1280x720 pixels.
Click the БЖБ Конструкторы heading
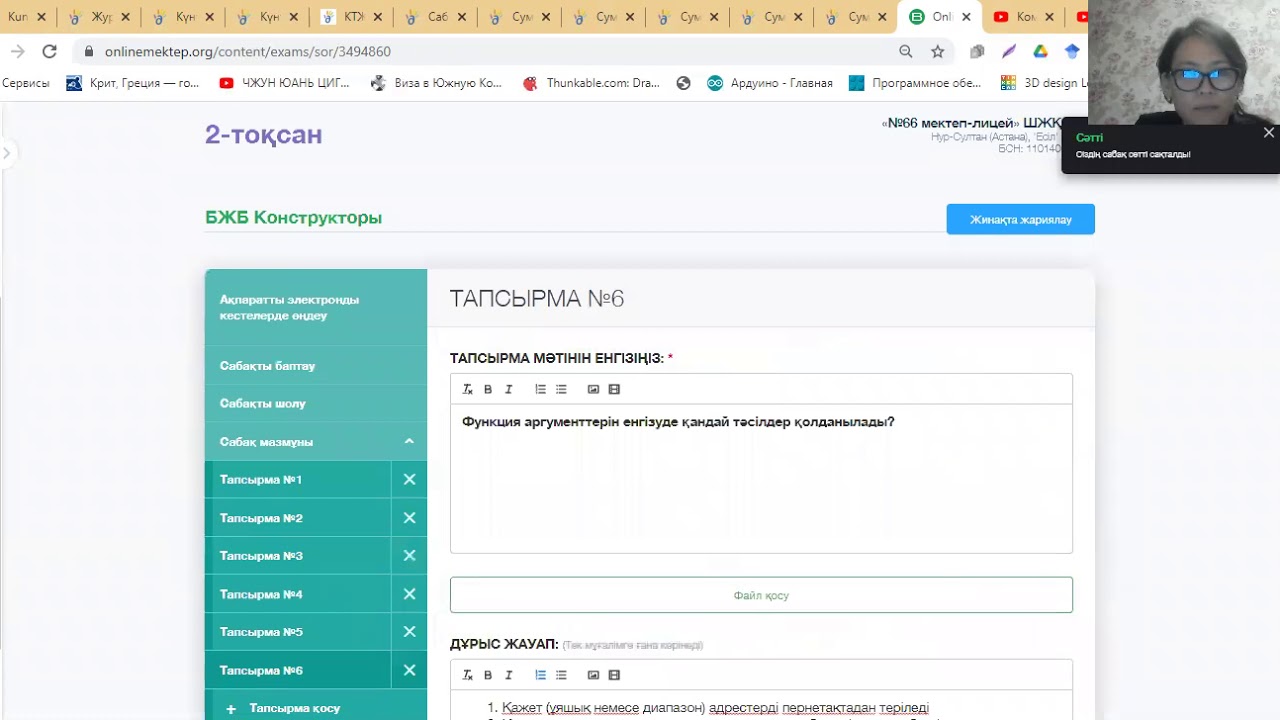point(293,217)
